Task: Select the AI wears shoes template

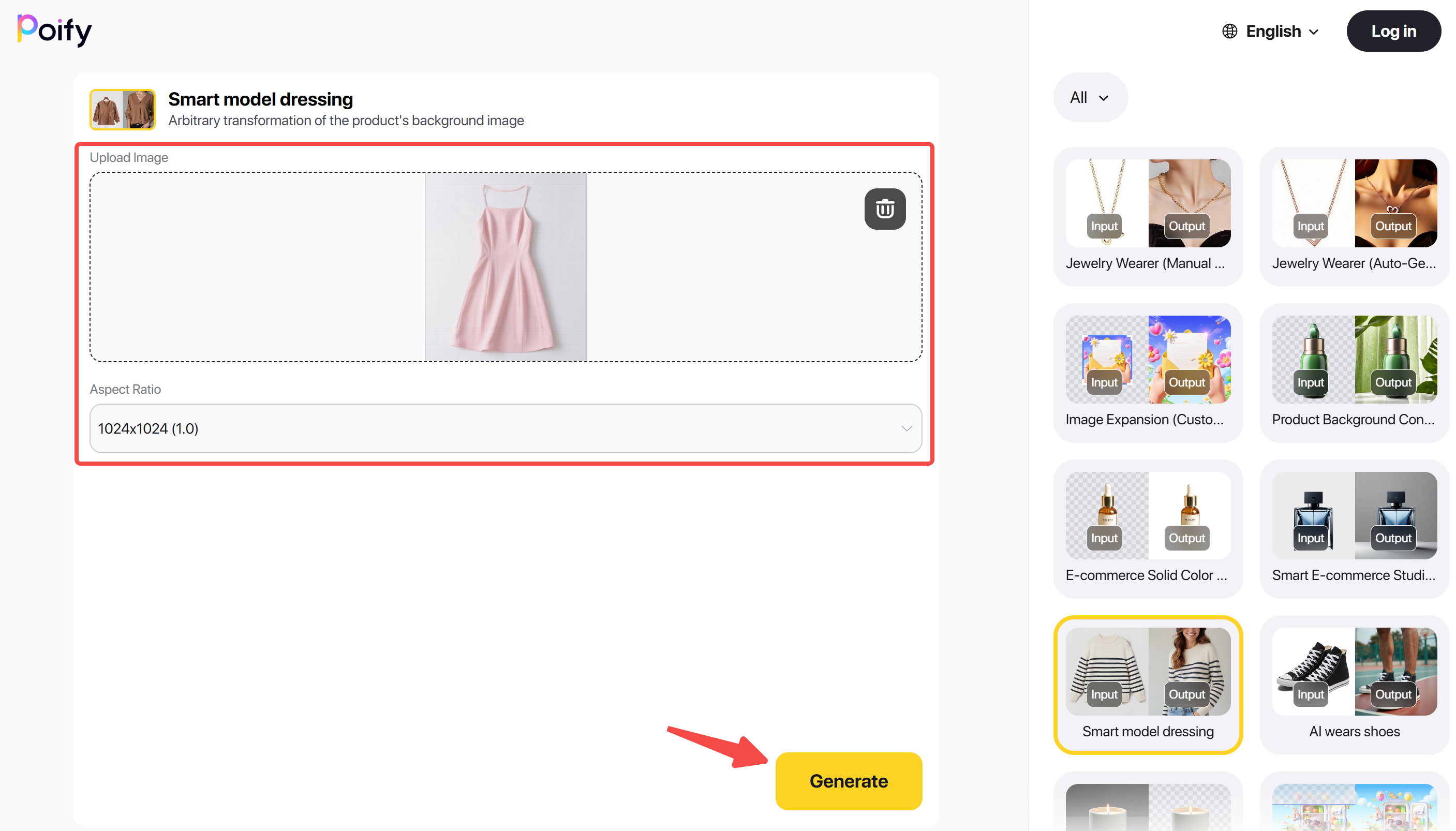Action: 1354,685
